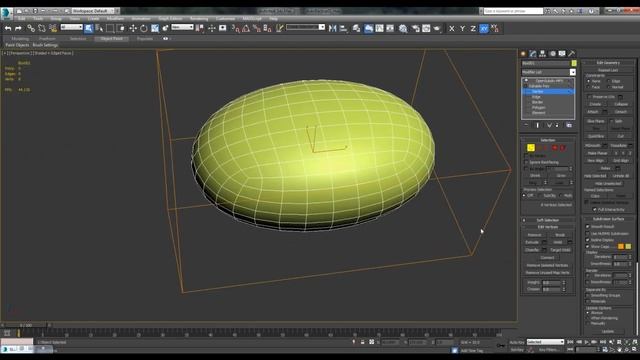This screenshot has height=360, width=640.
Task: Click the Polygon sub-object selection icon
Action: tap(555, 148)
